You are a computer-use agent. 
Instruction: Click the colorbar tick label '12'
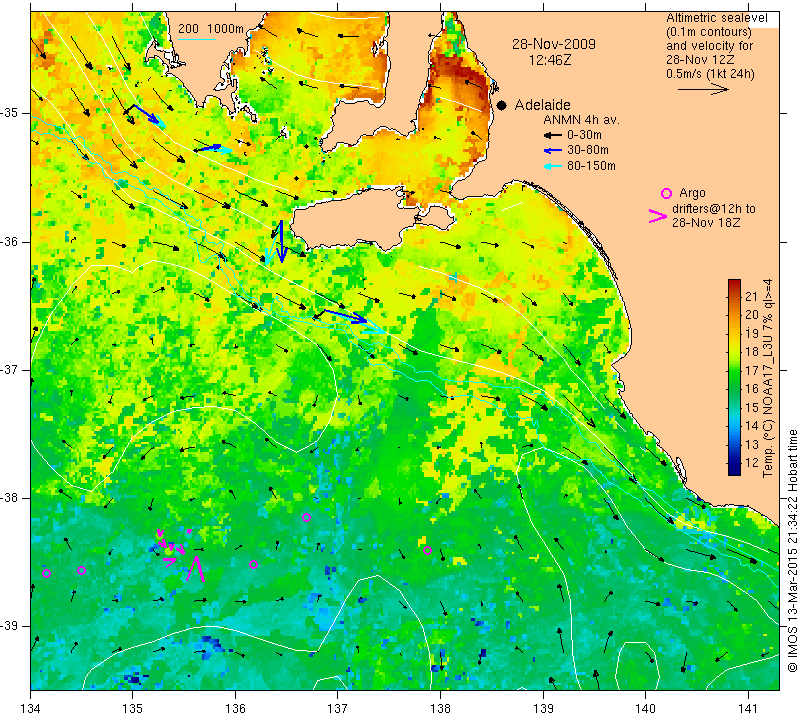point(752,463)
